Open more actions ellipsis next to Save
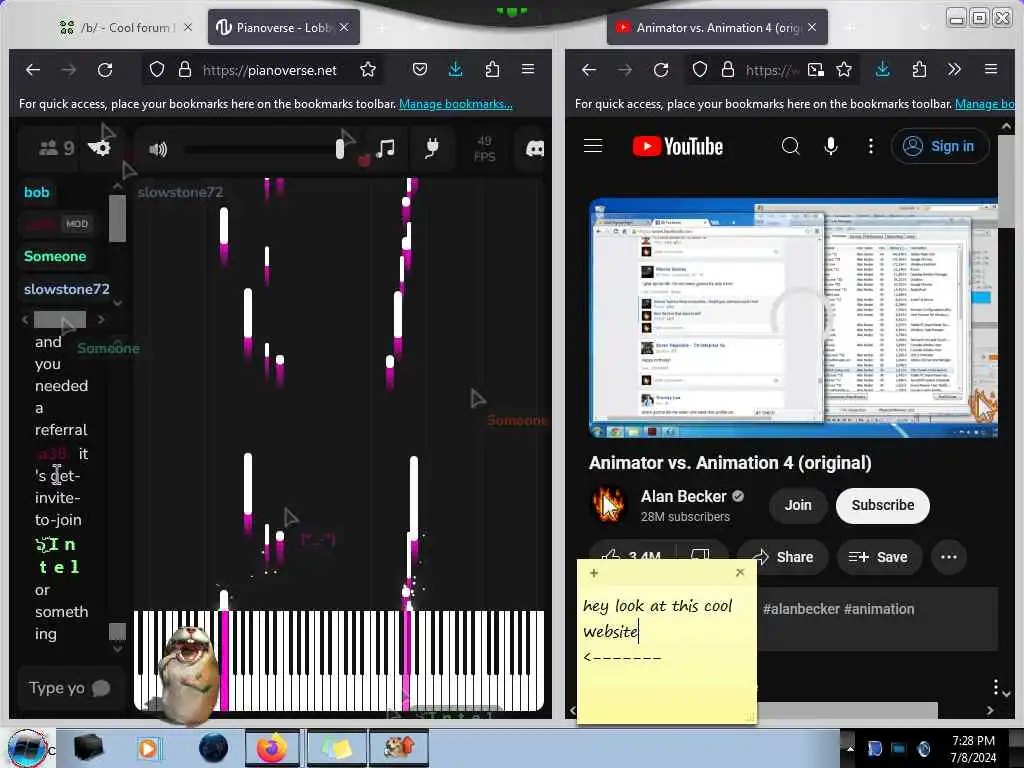The width and height of the screenshot is (1024, 768). (948, 557)
